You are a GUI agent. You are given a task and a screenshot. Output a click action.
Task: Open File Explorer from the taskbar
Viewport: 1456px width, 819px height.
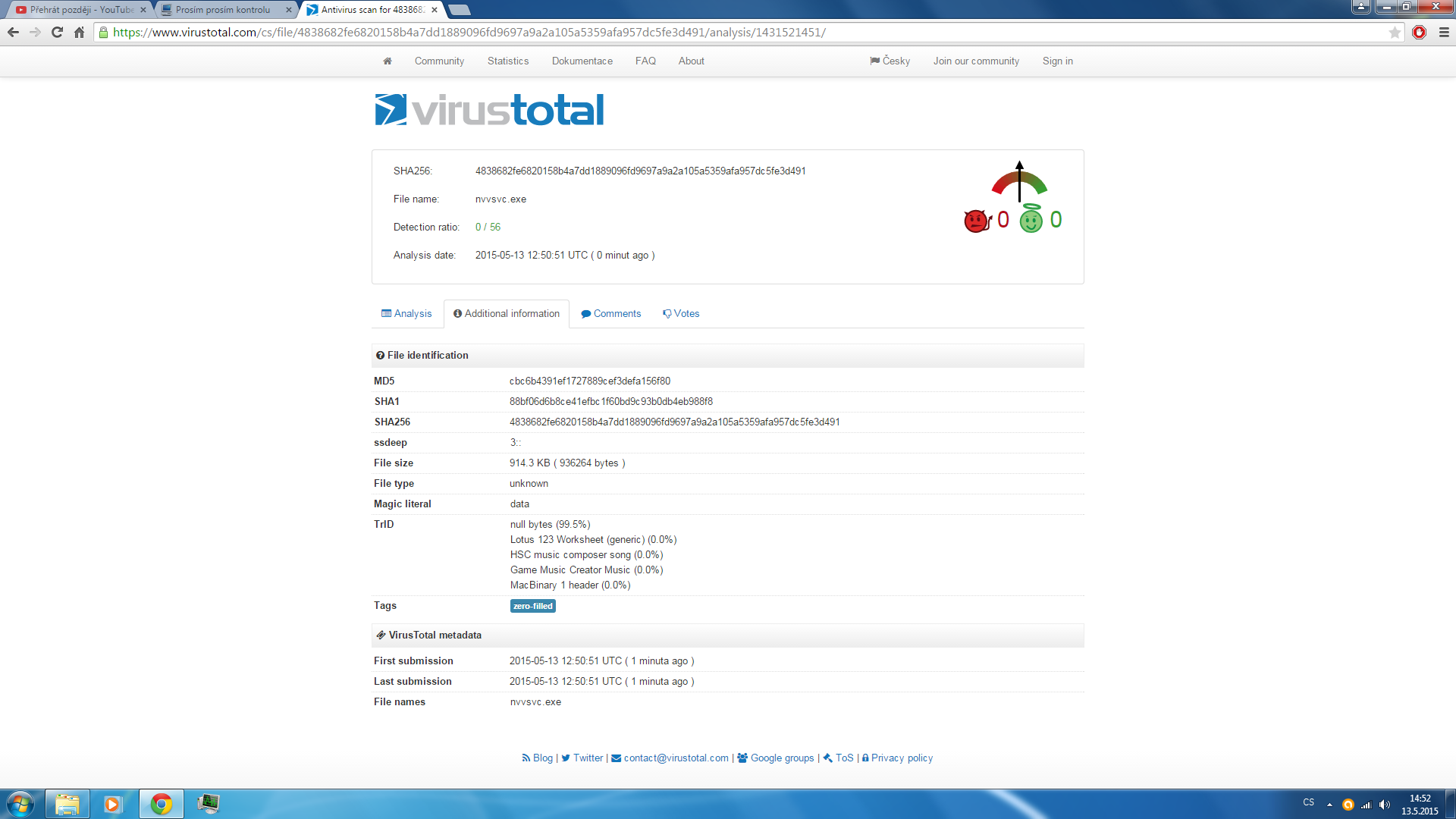[x=67, y=804]
